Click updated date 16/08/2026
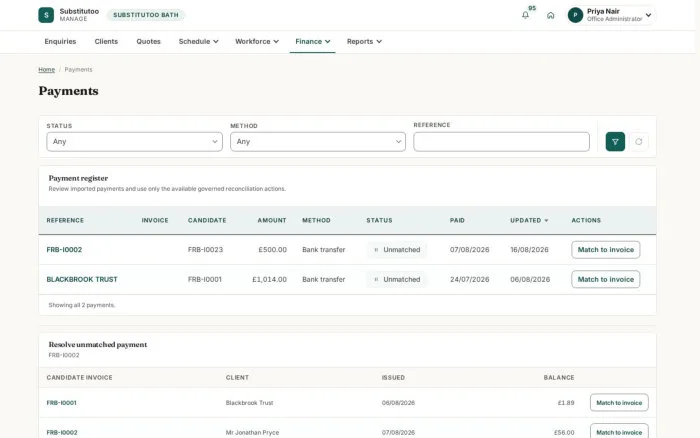 click(529, 250)
